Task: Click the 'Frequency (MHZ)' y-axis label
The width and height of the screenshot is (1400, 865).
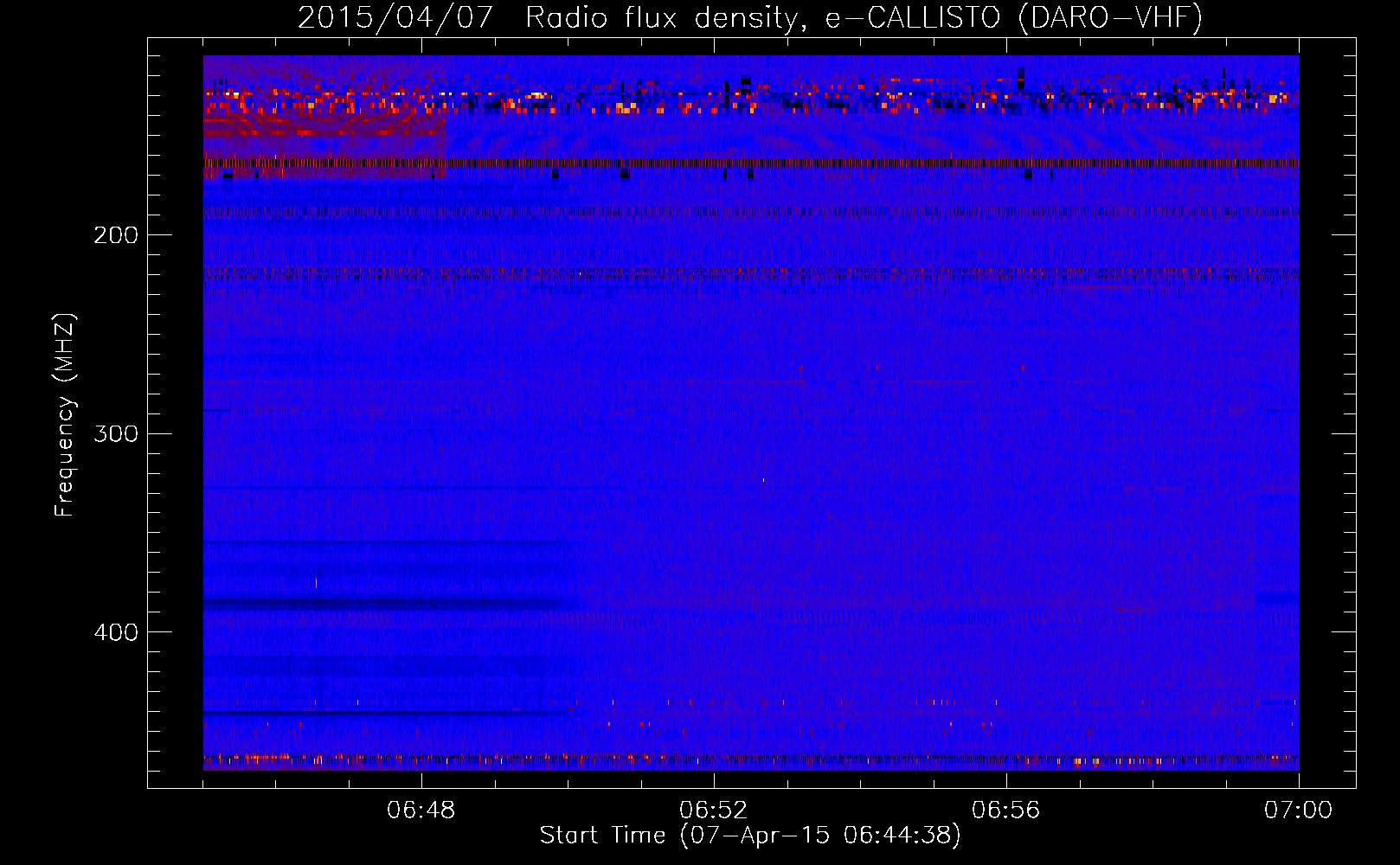Action: pyautogui.click(x=65, y=415)
